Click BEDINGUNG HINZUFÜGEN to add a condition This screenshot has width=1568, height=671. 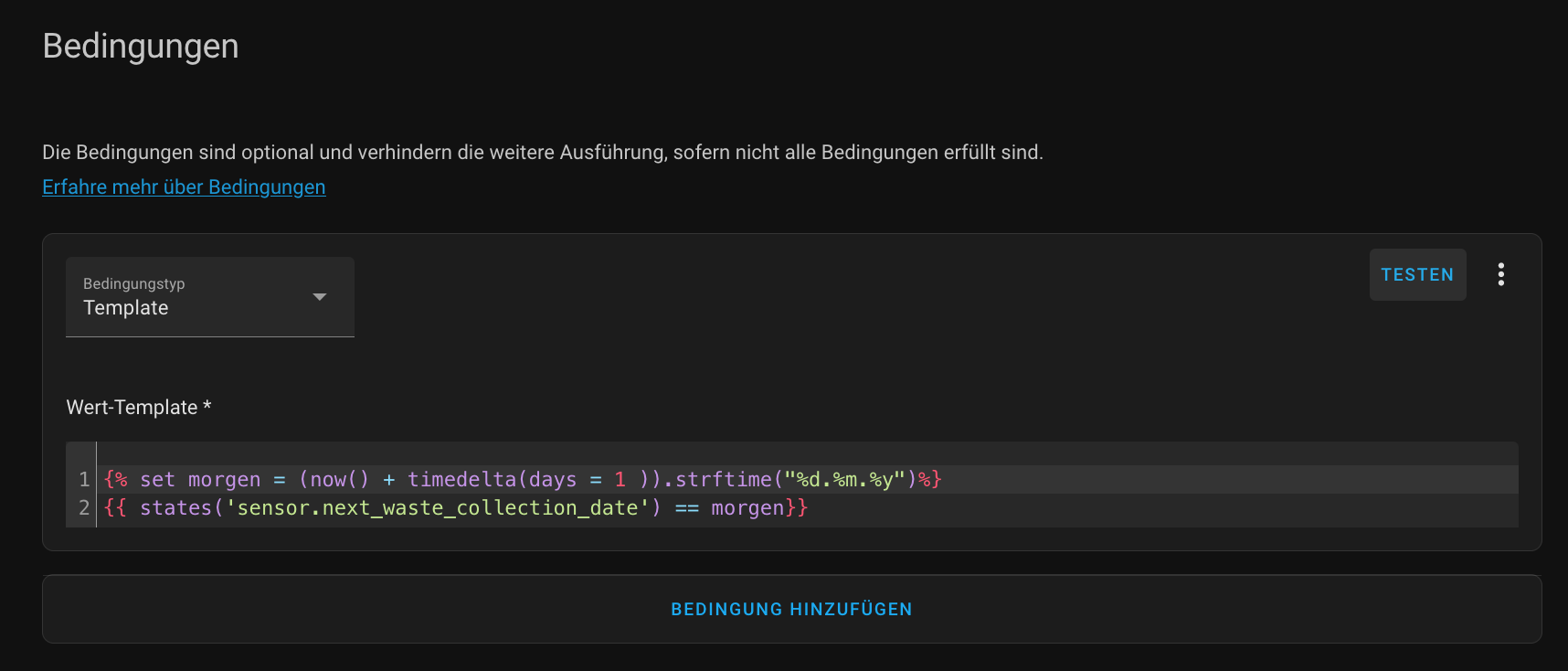point(791,609)
